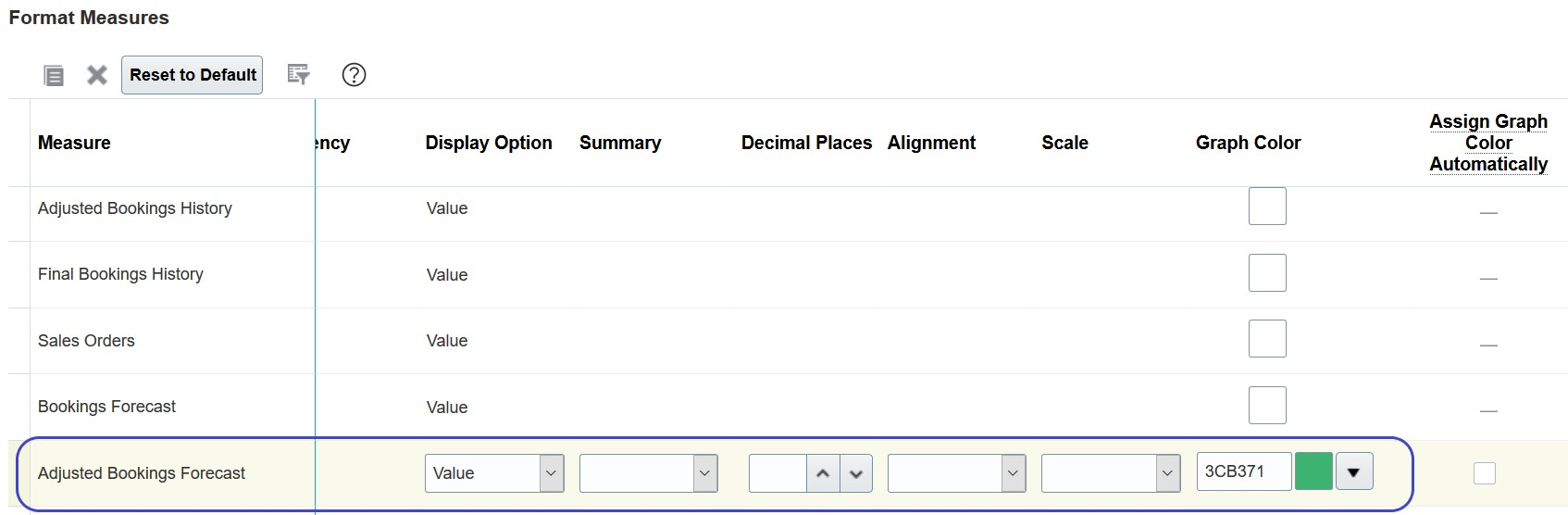Screen dimensions: 1568x515
Task: Click the delete X icon in toolbar
Action: click(x=97, y=75)
